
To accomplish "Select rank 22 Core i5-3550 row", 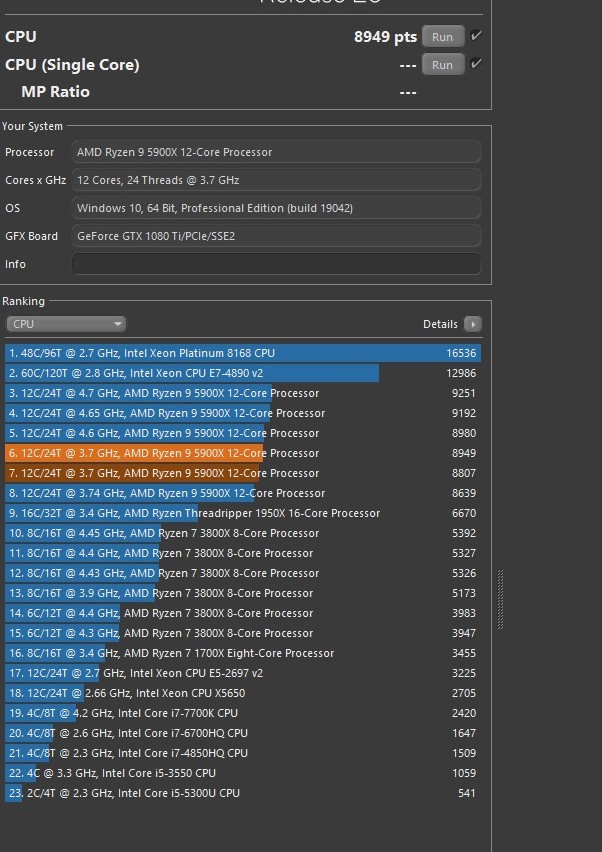I will [243, 773].
